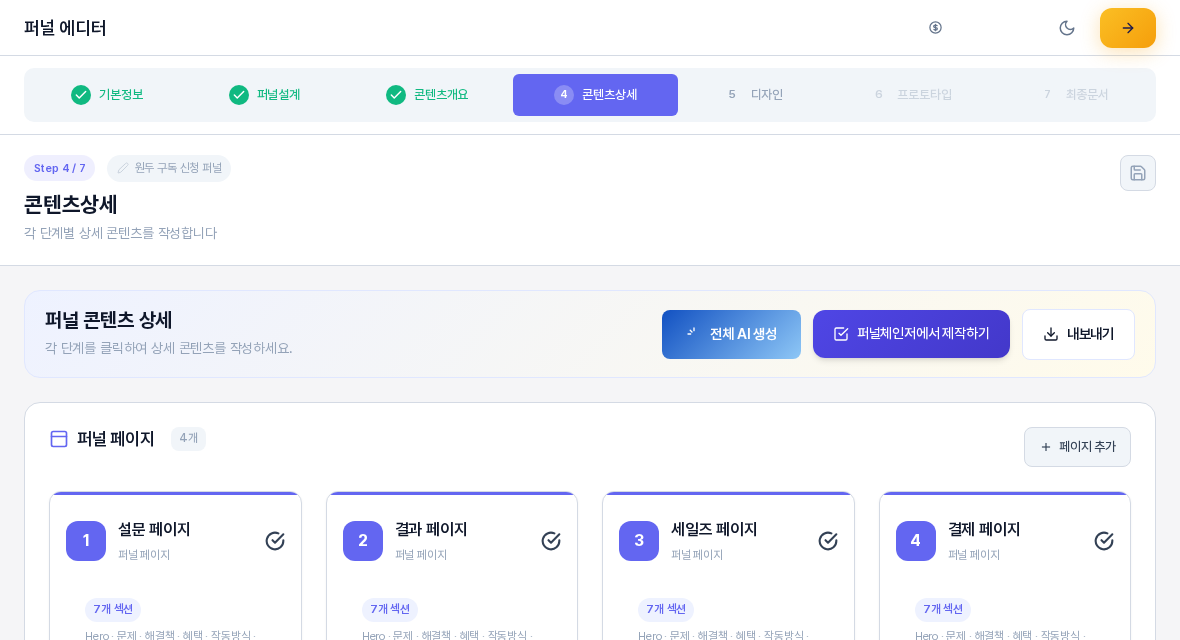
Task: Click the 퍼널 에디터 title
Action: tap(65, 29)
